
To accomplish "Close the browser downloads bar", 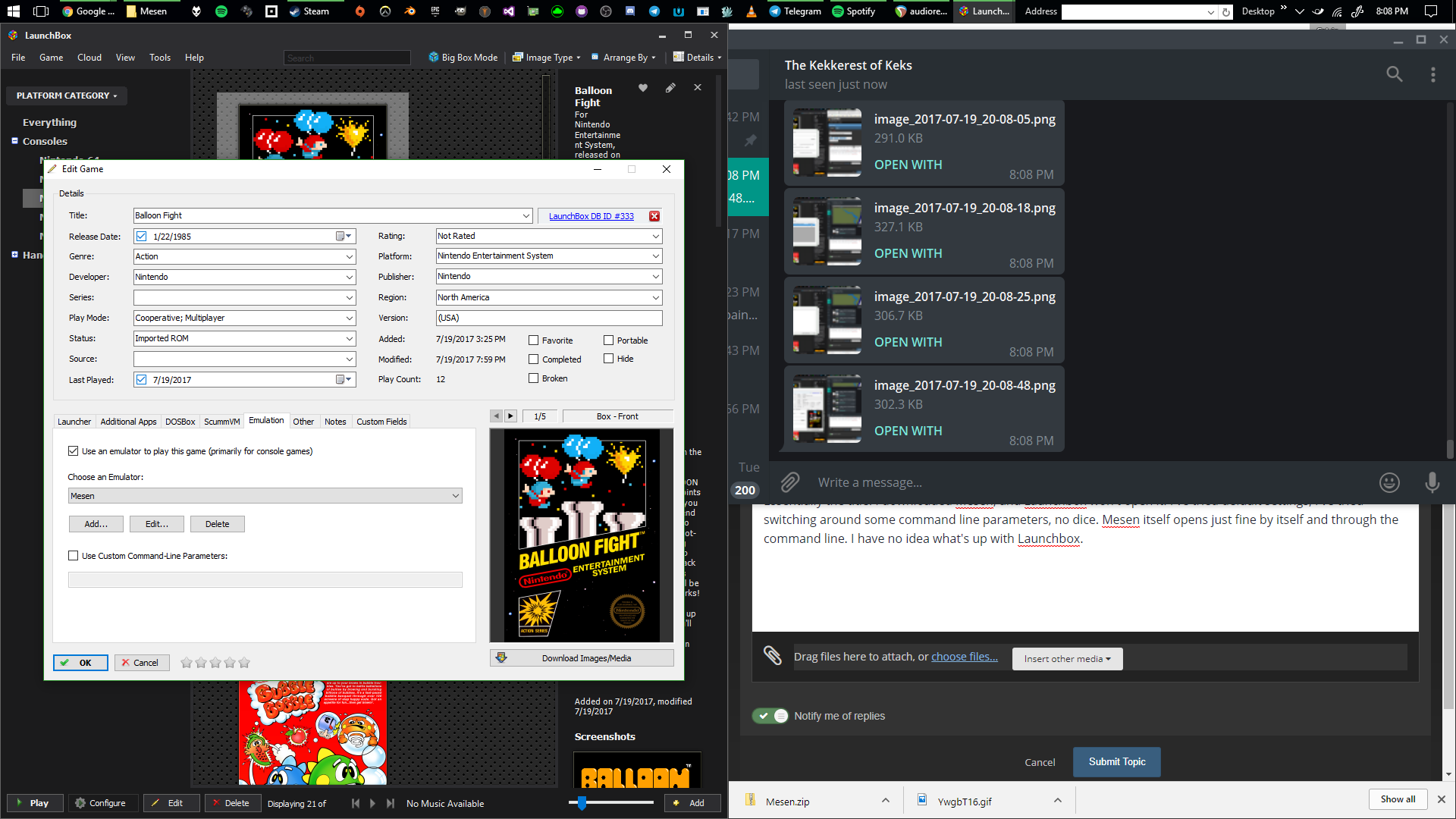I will point(1442,799).
